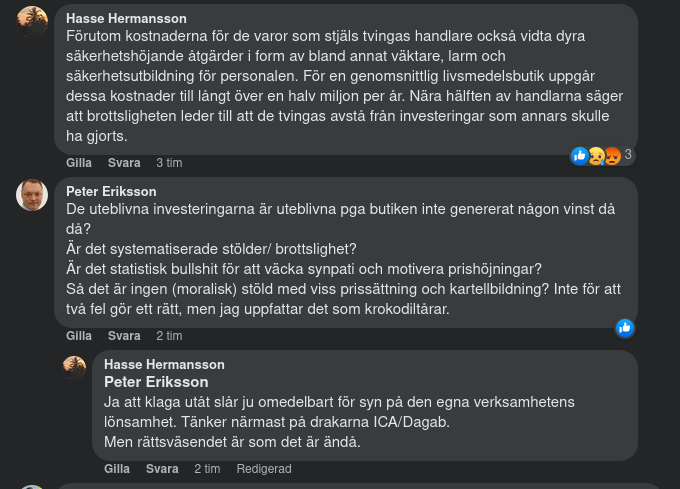
Task: Click the like reaction on Peter Eriksson's comment
Action: click(625, 327)
